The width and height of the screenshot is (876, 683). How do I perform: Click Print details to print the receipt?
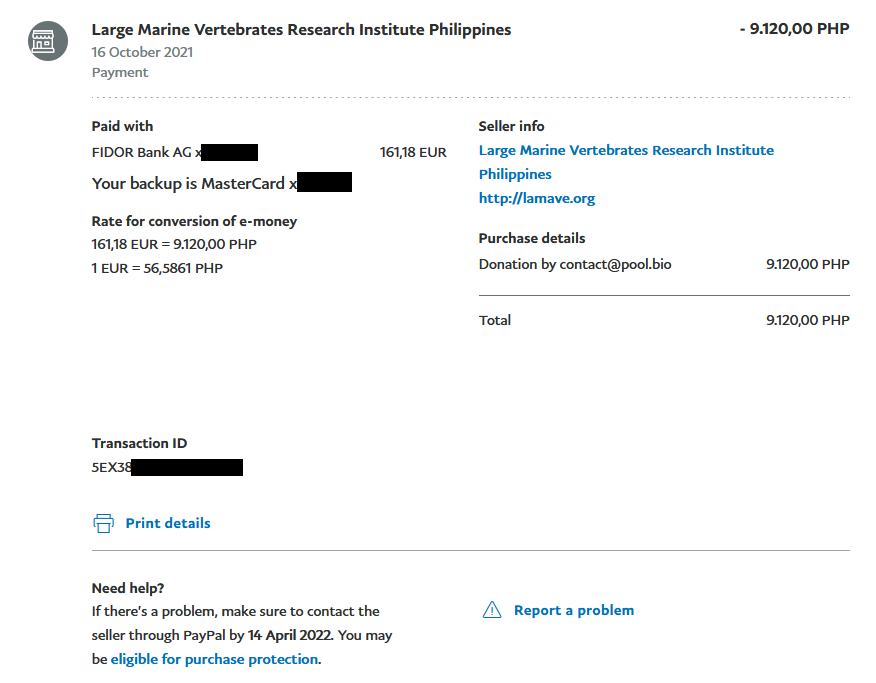tap(167, 523)
